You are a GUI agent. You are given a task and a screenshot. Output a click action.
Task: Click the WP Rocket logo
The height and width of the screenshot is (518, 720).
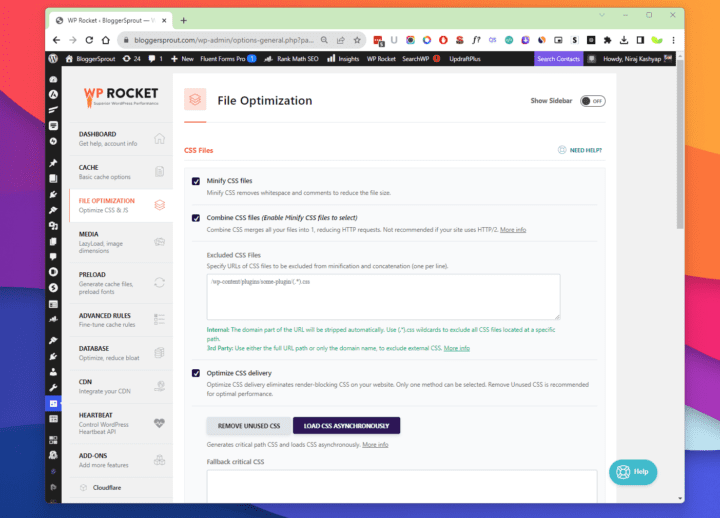(121, 97)
